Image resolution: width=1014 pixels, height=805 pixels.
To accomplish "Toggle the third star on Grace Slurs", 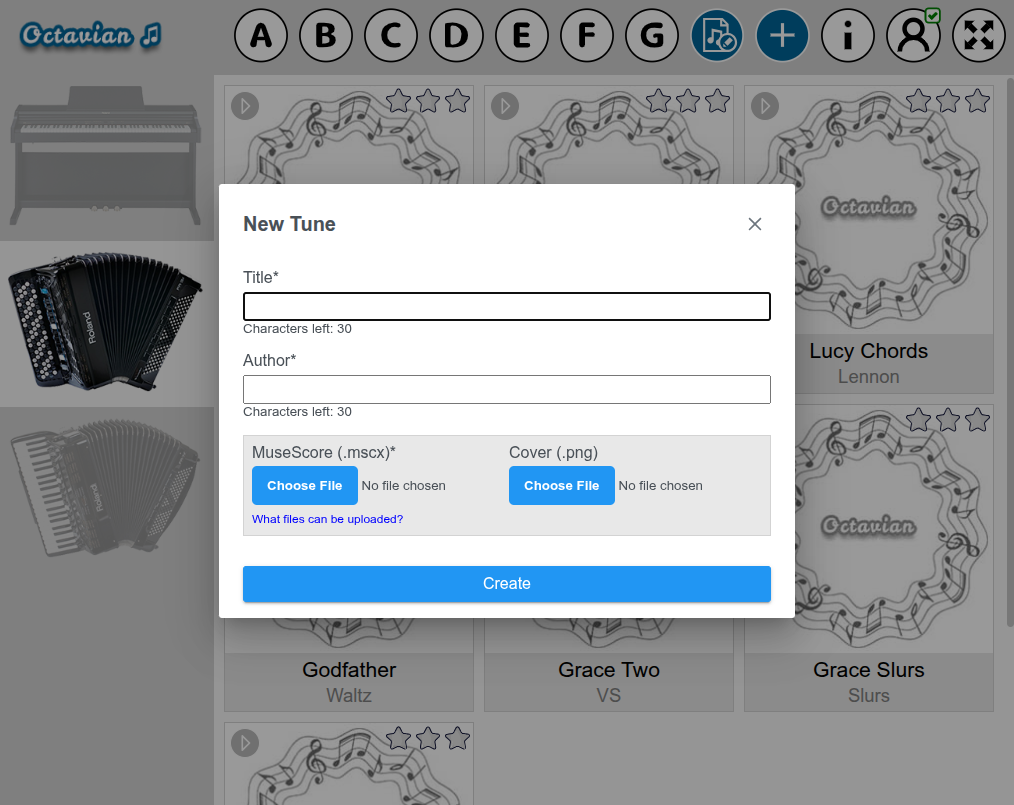I will tap(977, 420).
